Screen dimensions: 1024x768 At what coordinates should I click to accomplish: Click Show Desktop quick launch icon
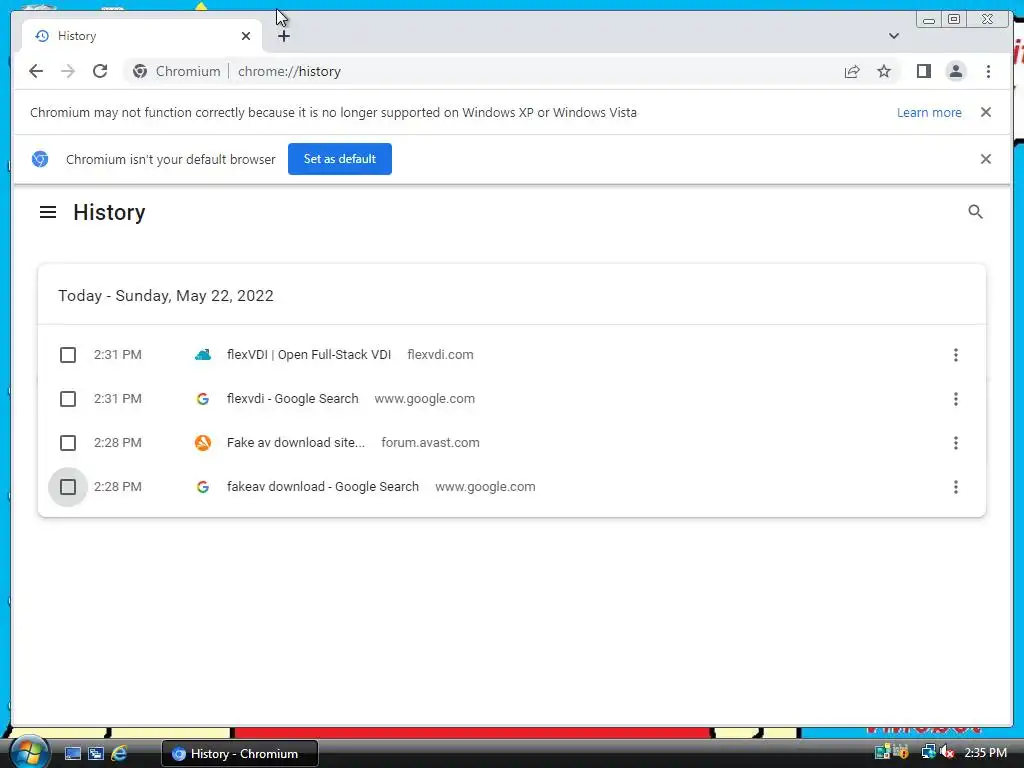click(72, 754)
